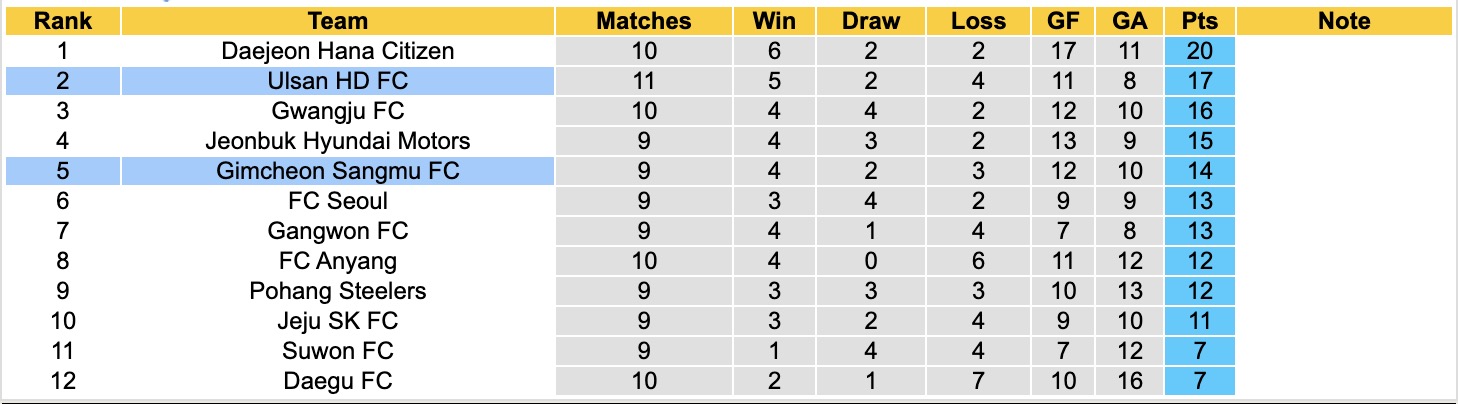Viewport: 1458px width, 404px height.
Task: Click the Note column header
Action: (1344, 21)
